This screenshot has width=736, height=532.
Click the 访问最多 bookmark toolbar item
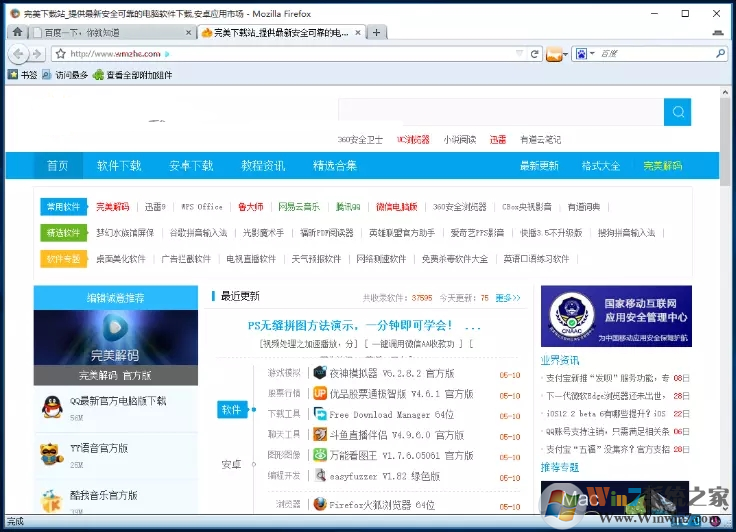coord(65,74)
